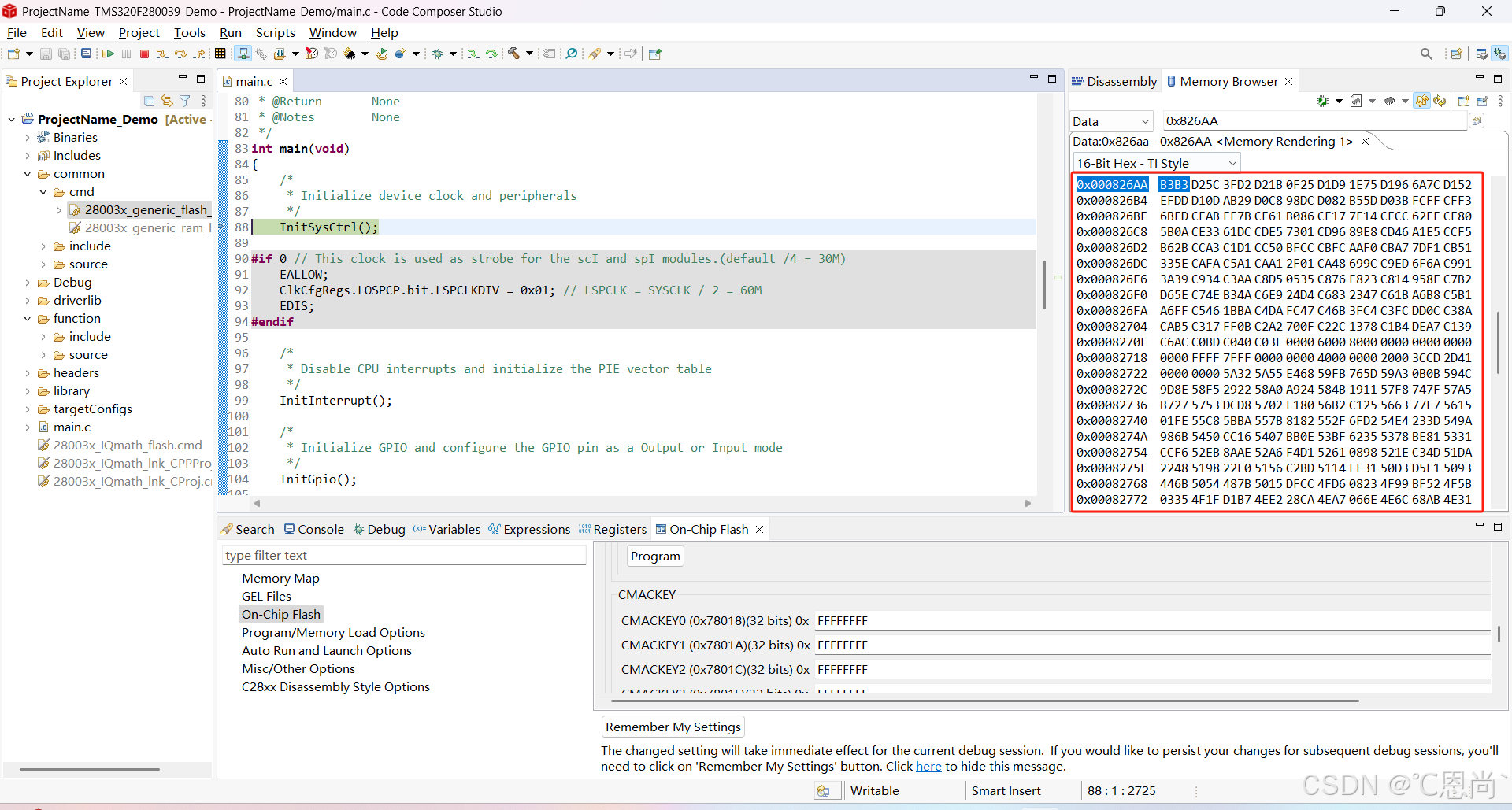Click the Load Memory chip icon
The width and height of the screenshot is (1512, 810).
coord(1389,101)
